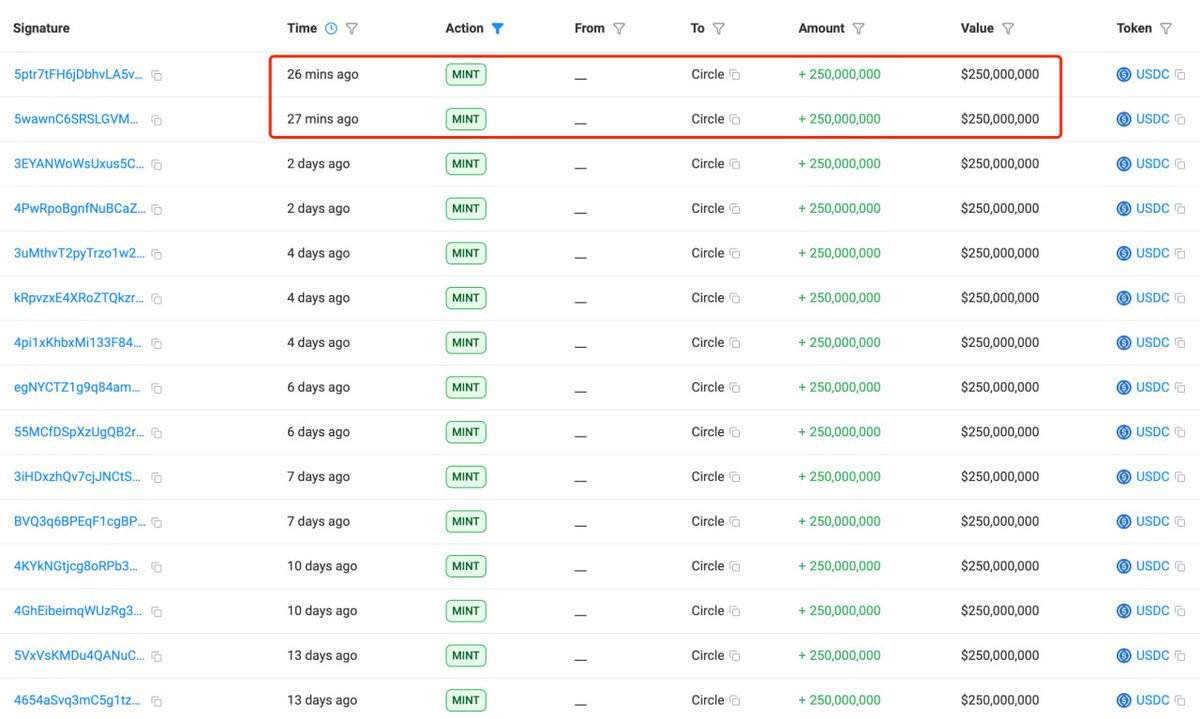Click the filter funnel next to Amount
The width and height of the screenshot is (1200, 719).
pos(860,28)
